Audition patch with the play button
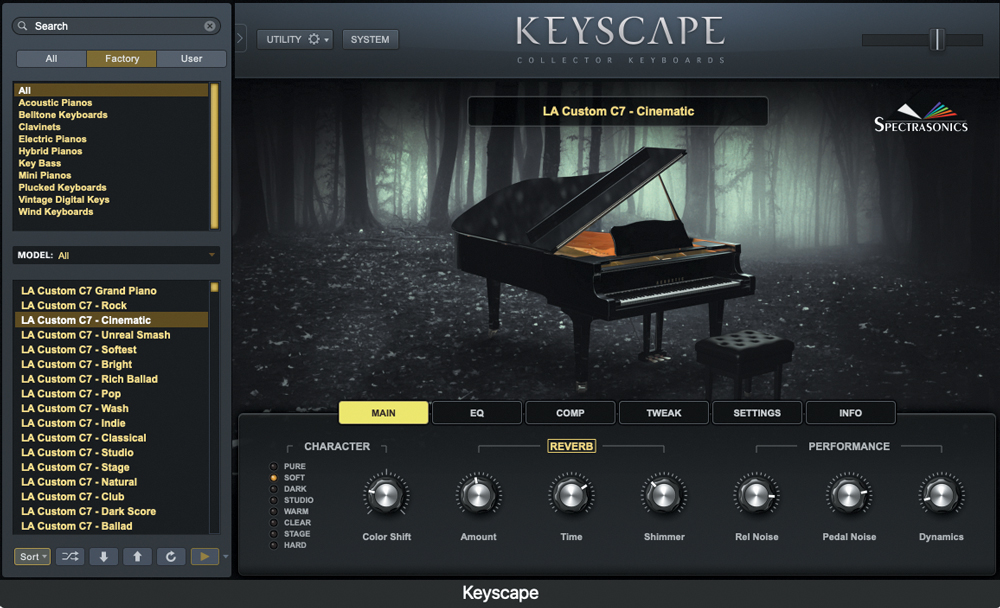The height and width of the screenshot is (608, 1000). click(x=204, y=556)
